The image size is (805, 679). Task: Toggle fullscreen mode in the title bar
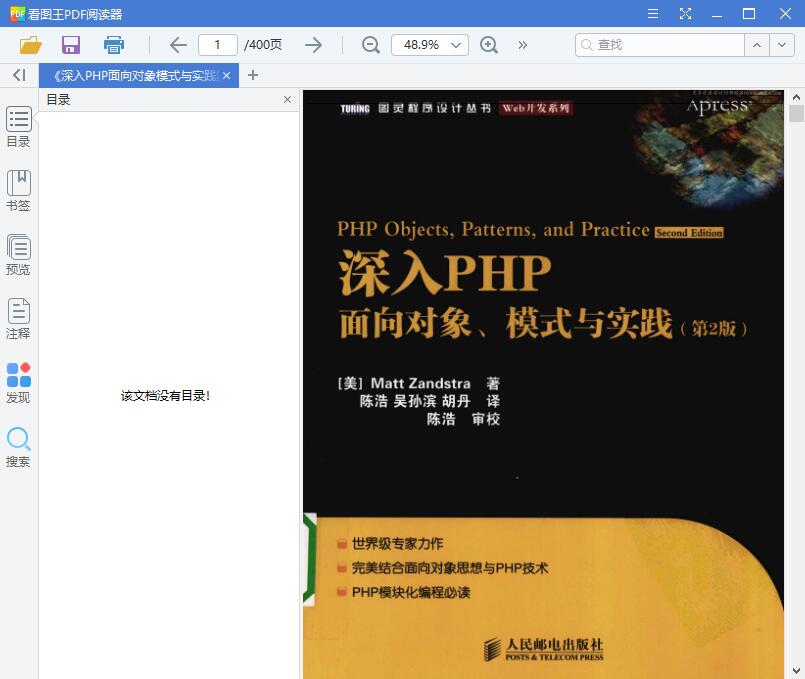(x=684, y=14)
